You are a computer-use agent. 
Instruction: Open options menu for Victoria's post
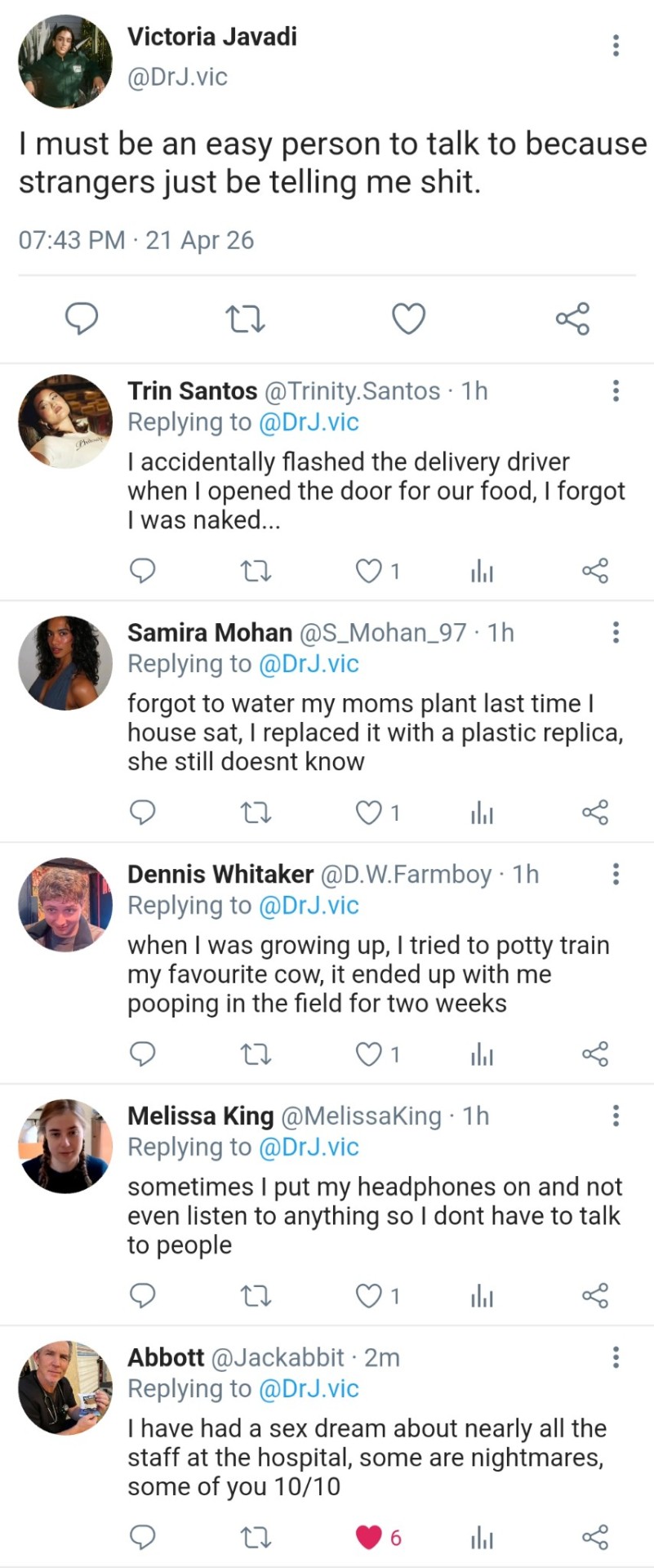(616, 45)
